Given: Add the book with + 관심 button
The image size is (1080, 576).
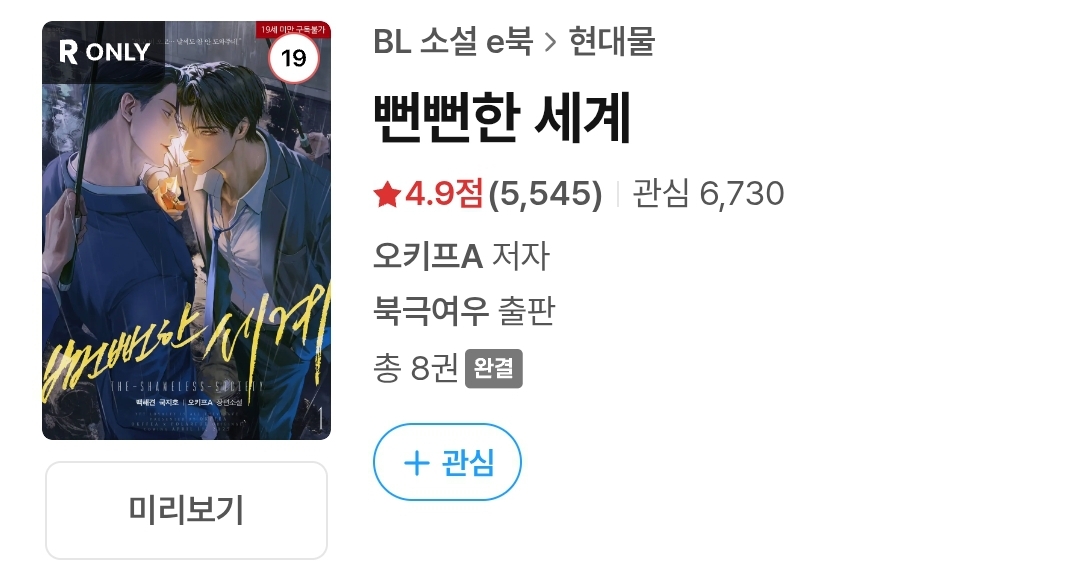Looking at the screenshot, I should click(x=448, y=462).
